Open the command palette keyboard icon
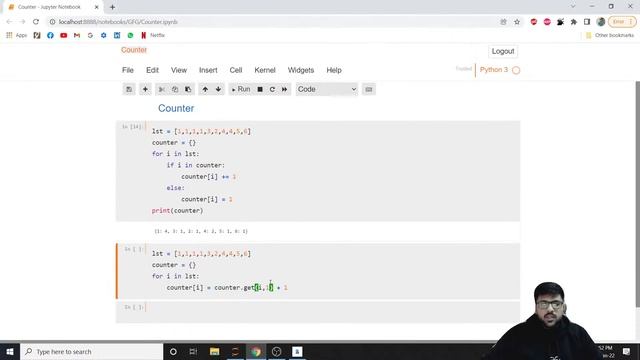Image resolution: width=640 pixels, height=360 pixels. pos(369,89)
